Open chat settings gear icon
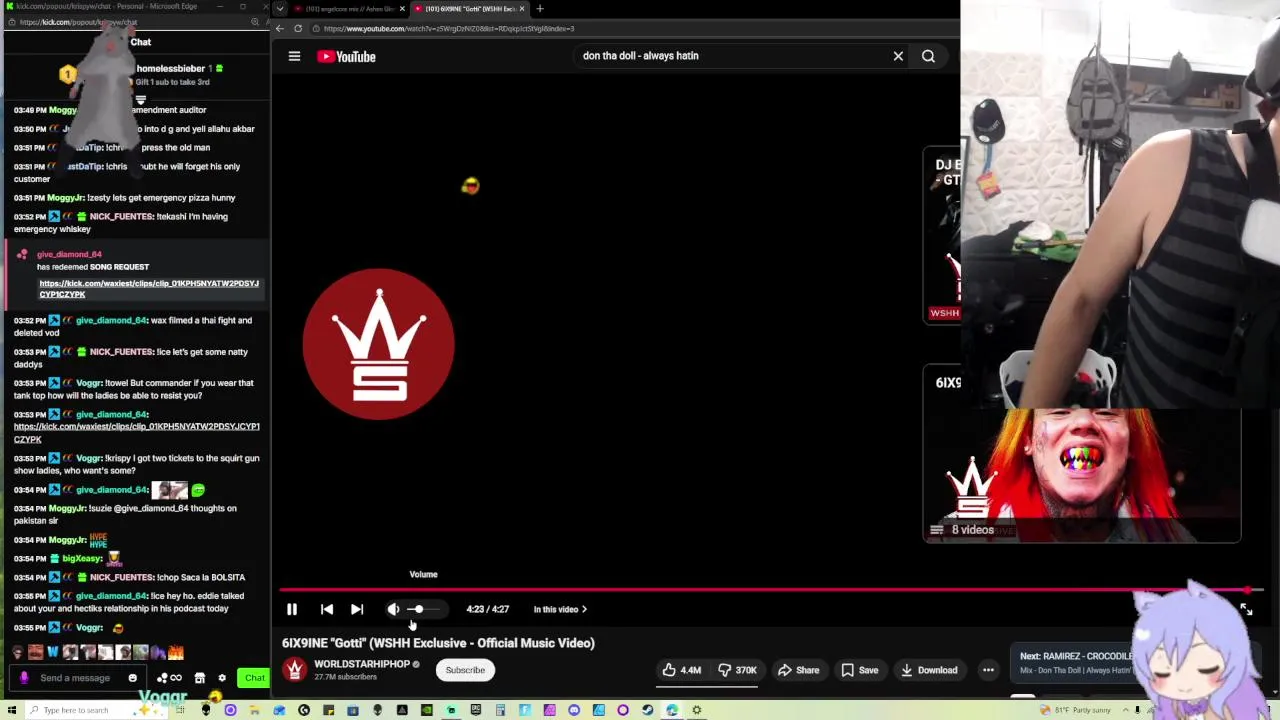Viewport: 1280px width, 720px height. tap(222, 678)
